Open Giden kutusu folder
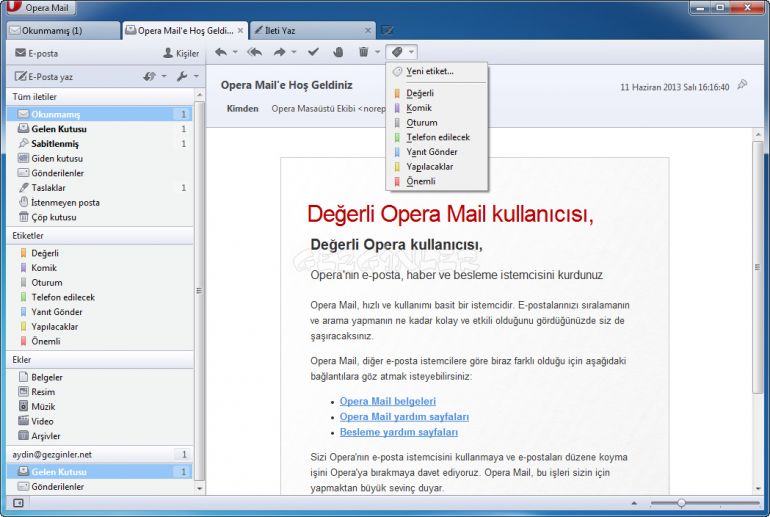Image resolution: width=770 pixels, height=517 pixels. (100, 159)
